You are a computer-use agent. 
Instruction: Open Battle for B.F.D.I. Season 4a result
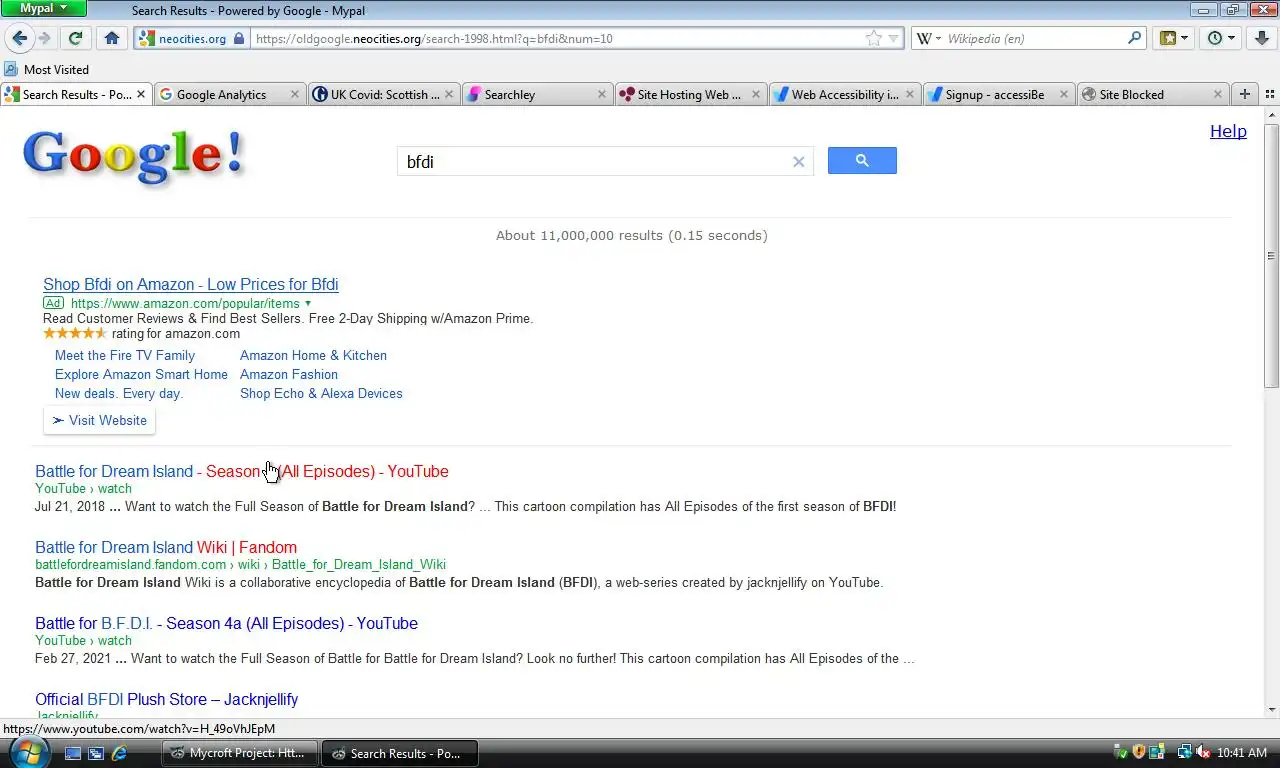tap(226, 623)
